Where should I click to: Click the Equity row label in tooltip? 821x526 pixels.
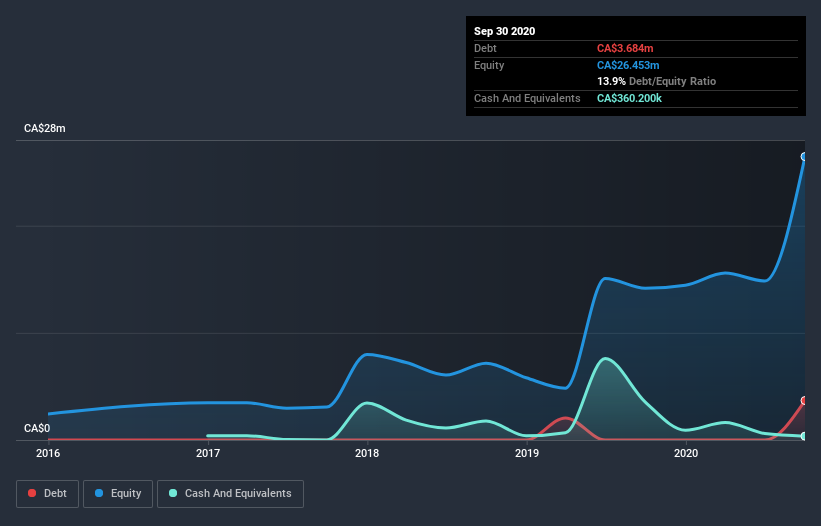pyautogui.click(x=489, y=65)
